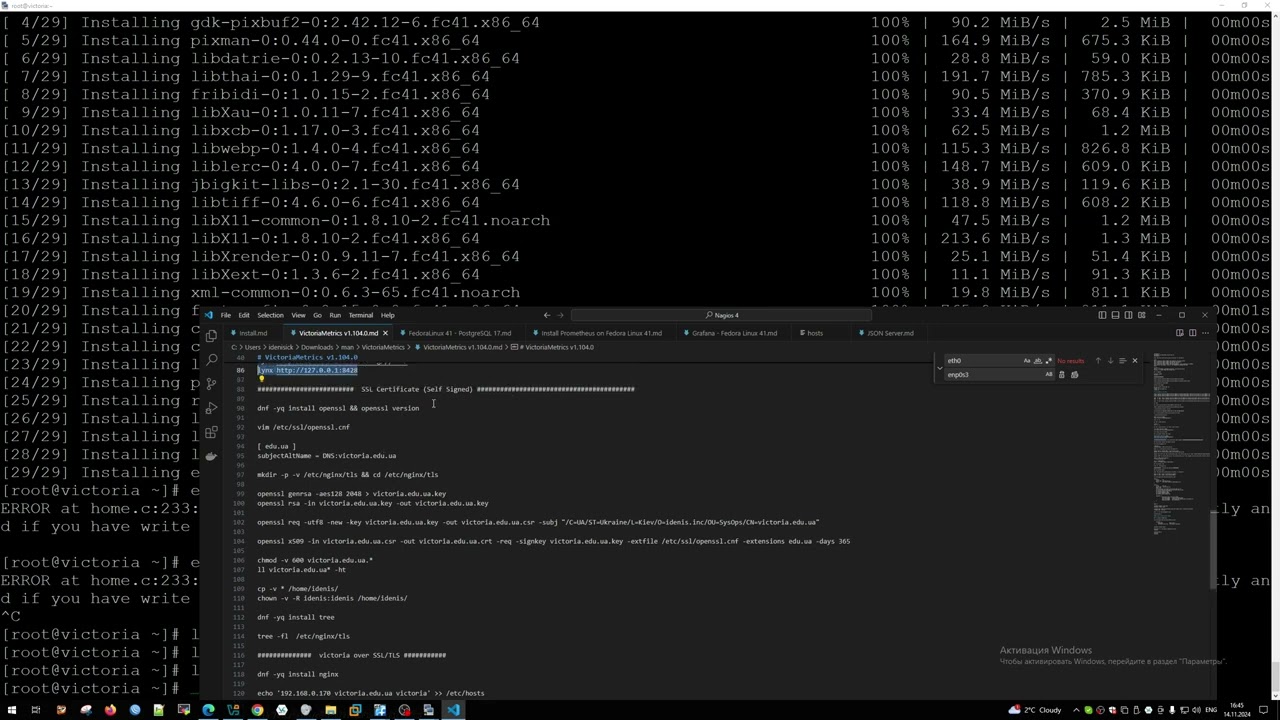Viewport: 1280px width, 720px height.
Task: Click the Replace All button in find widget
Action: pos(1074,375)
